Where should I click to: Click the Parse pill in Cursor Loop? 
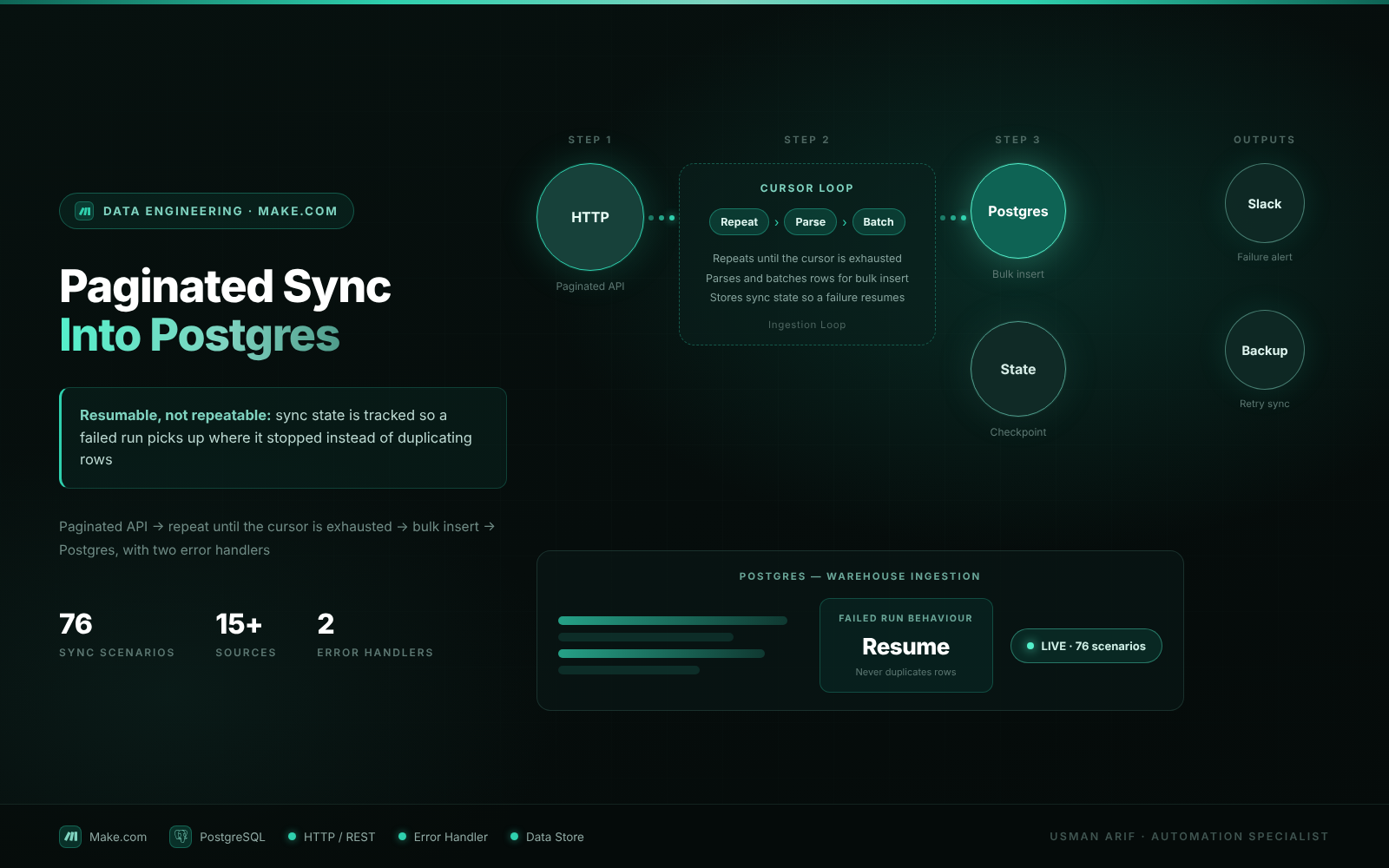pyautogui.click(x=810, y=222)
